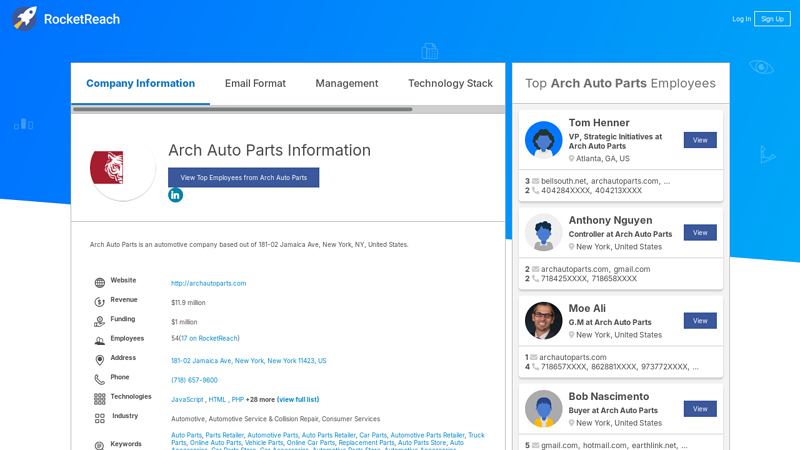Click the (718) 657-9600 phone link
Screen dimensions: 800x450
(194, 380)
